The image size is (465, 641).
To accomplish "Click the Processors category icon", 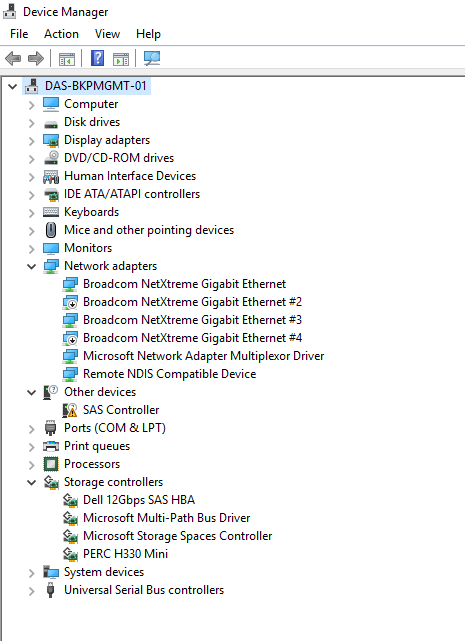I will (51, 464).
